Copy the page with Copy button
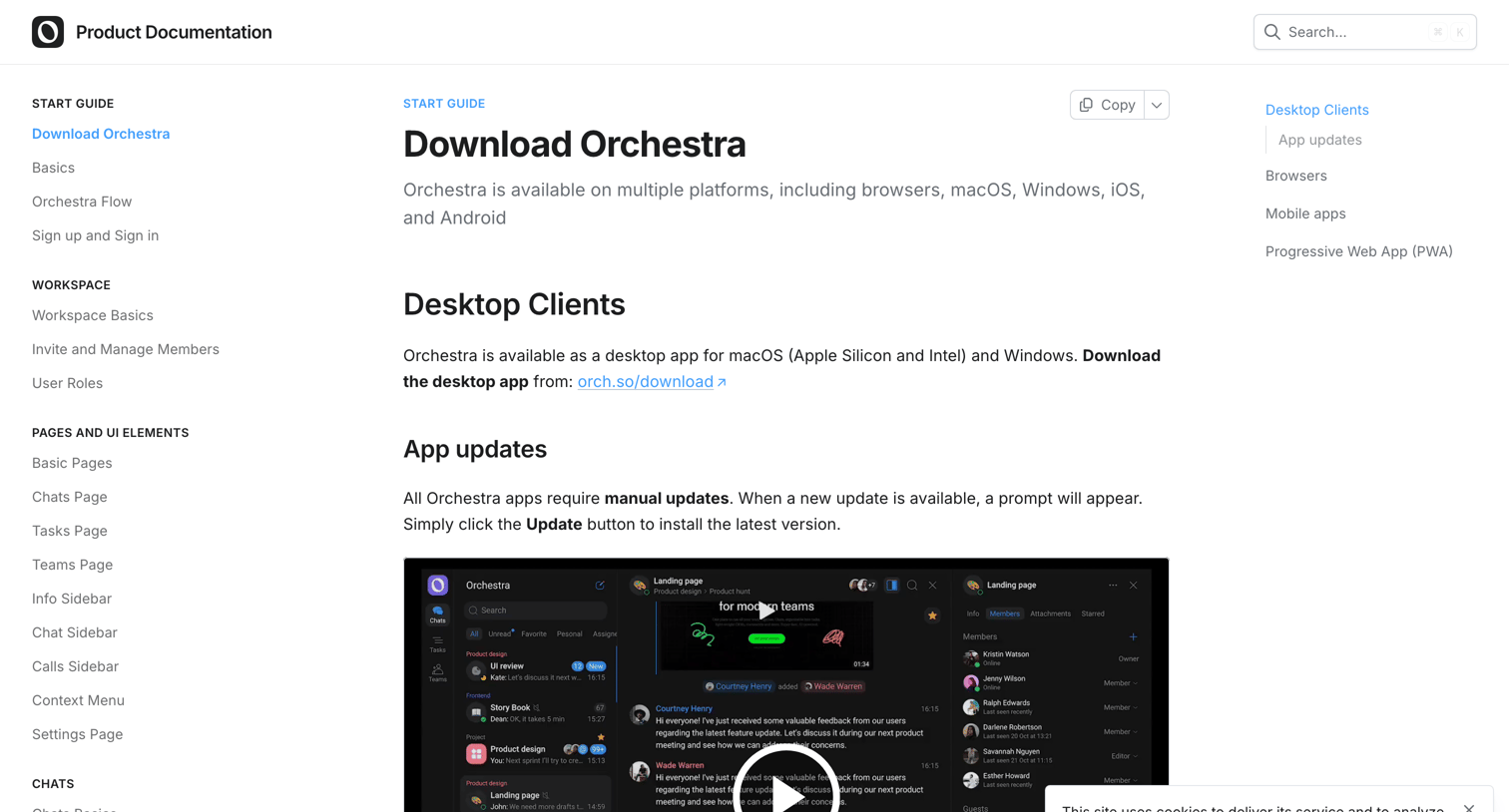Image resolution: width=1509 pixels, height=812 pixels. pos(1107,105)
